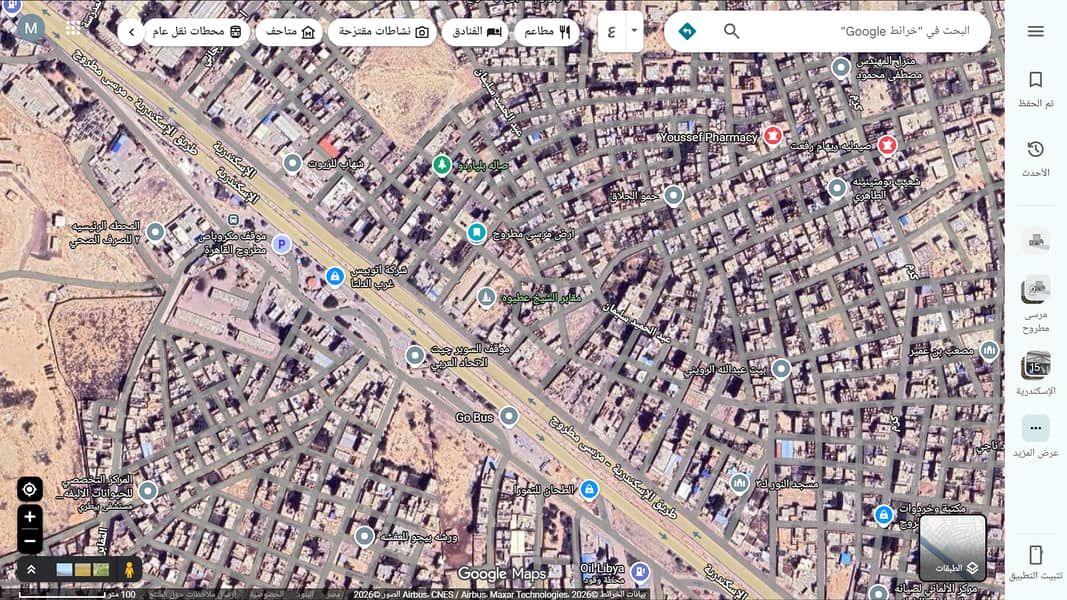Zoom out with the minus button

[29, 541]
